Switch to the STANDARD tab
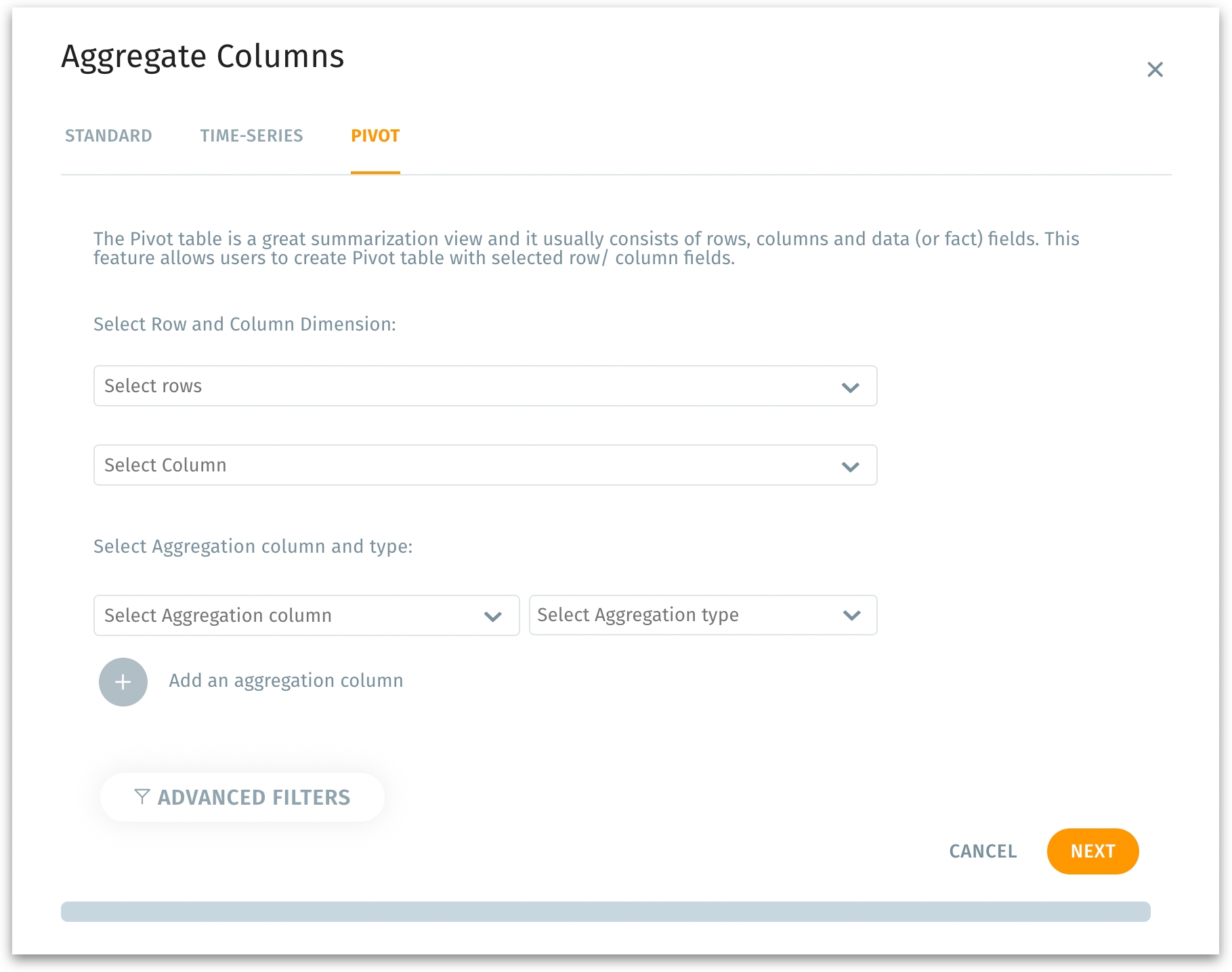Viewport: 1232px width, 972px height. (108, 136)
